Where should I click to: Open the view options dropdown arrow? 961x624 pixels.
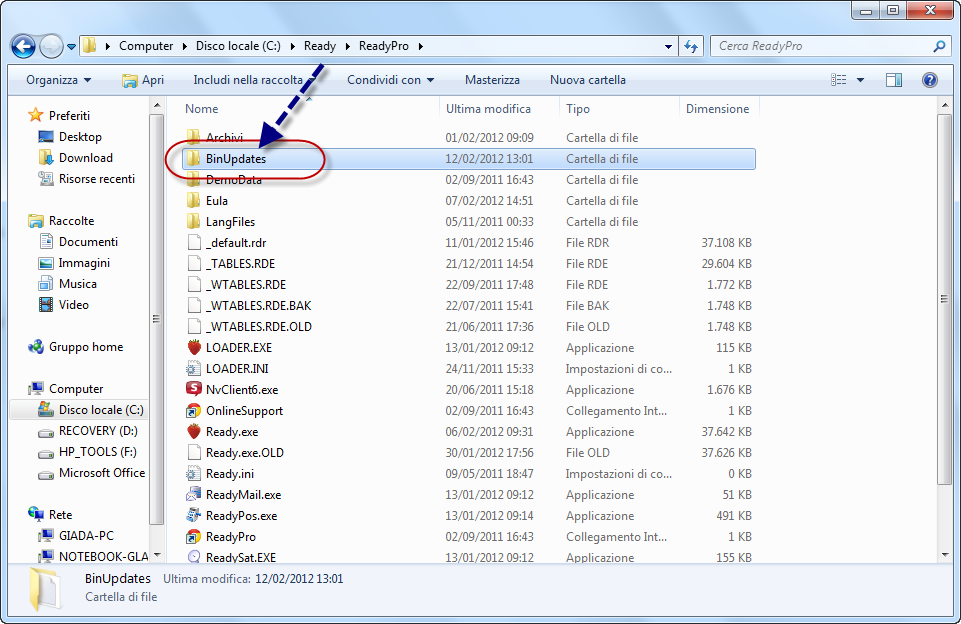[860, 80]
